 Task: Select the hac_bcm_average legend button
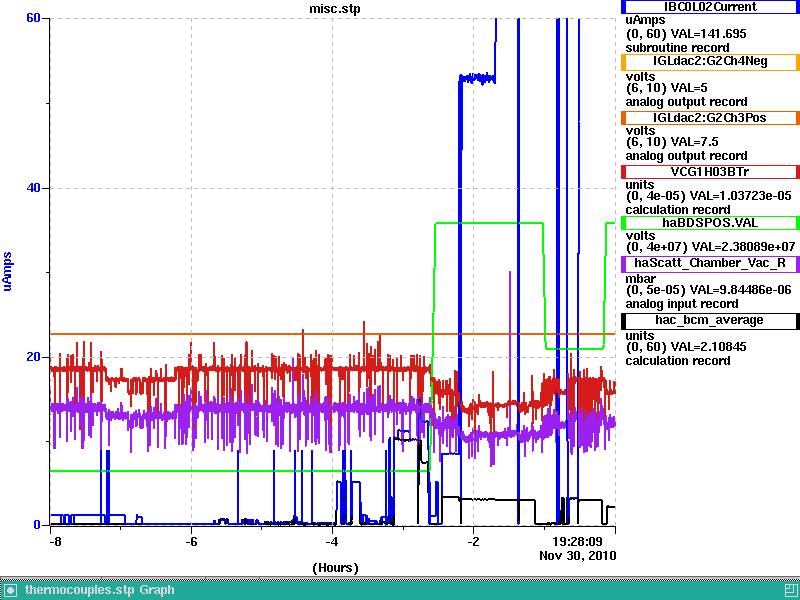pyautogui.click(x=710, y=320)
